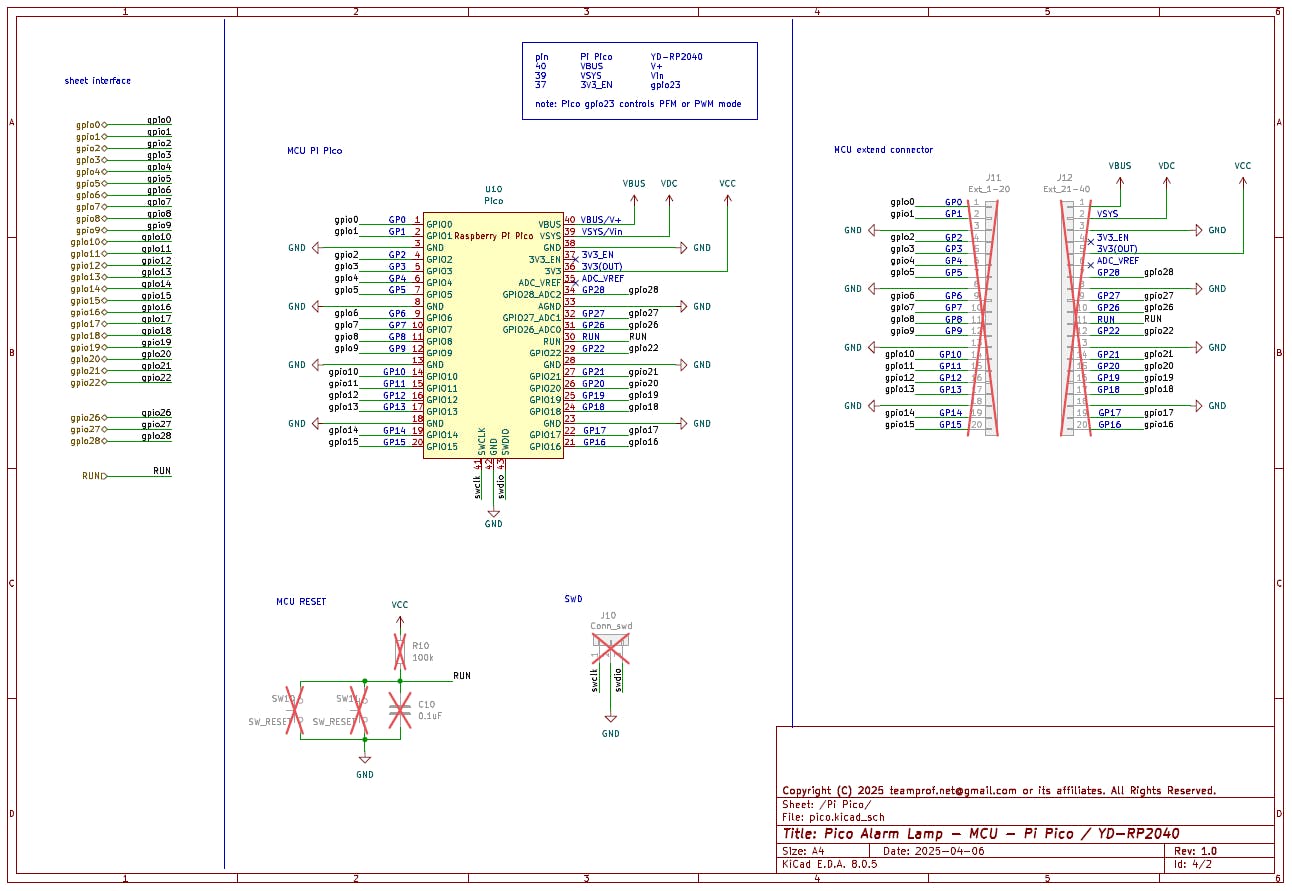1292x891 pixels.
Task: Click the 'SWD' section heading text
Action: coord(573,599)
